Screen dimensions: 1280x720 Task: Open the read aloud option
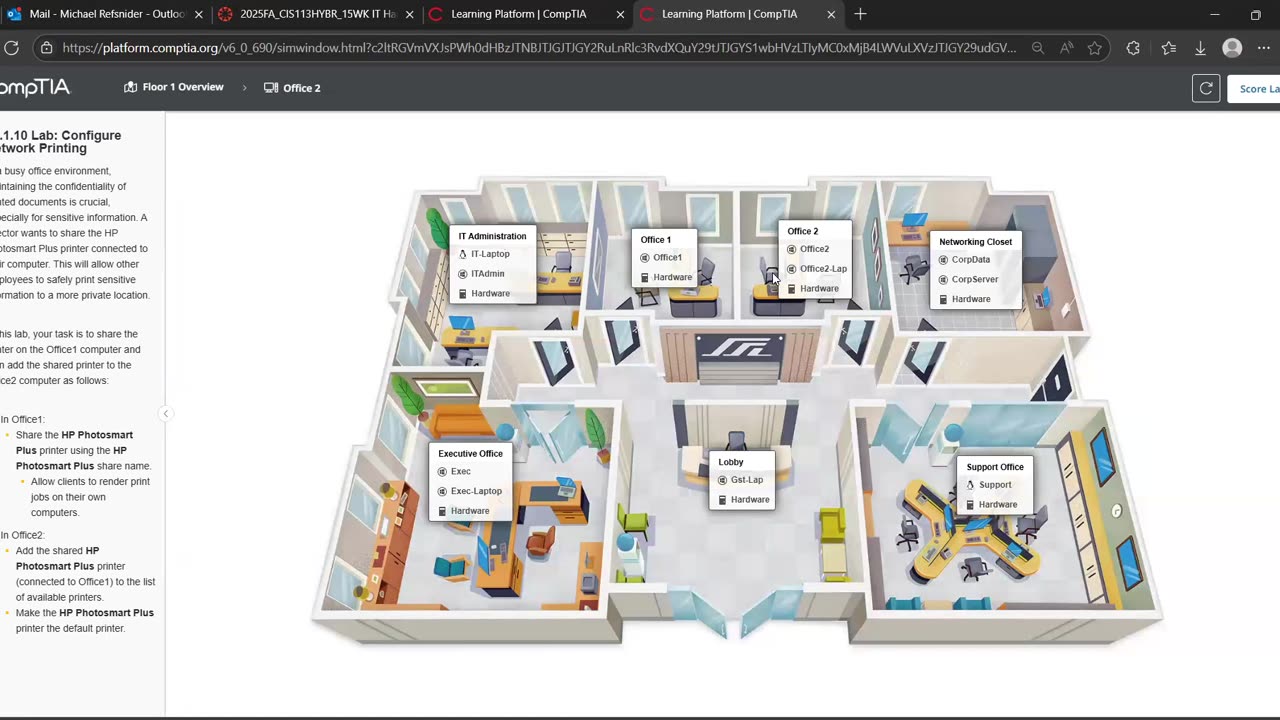tap(1067, 48)
